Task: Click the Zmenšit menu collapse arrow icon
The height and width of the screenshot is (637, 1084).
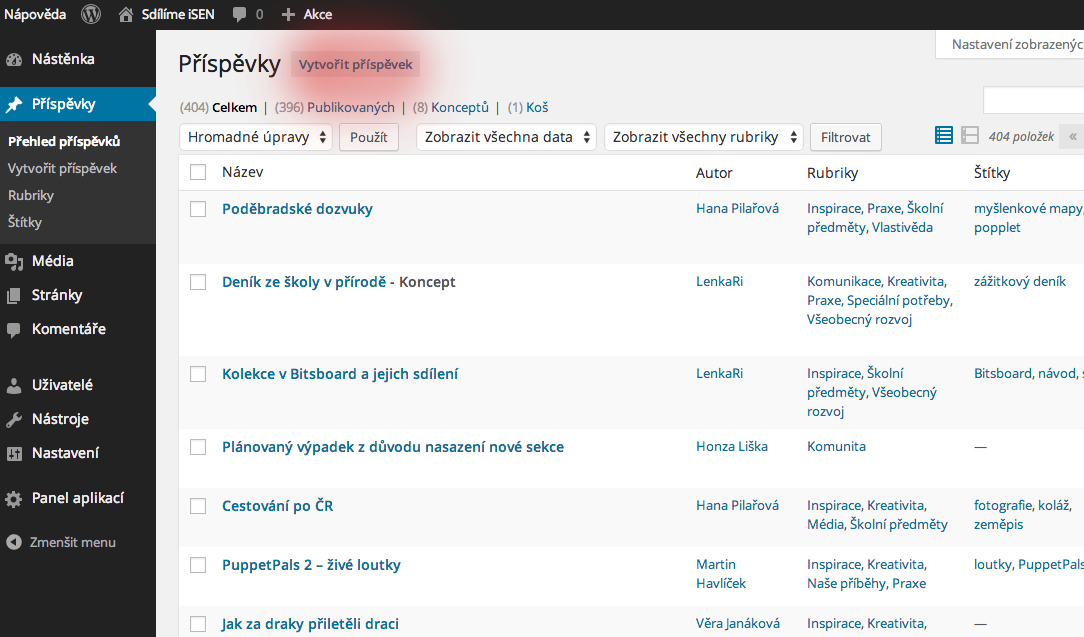Action: [x=14, y=542]
